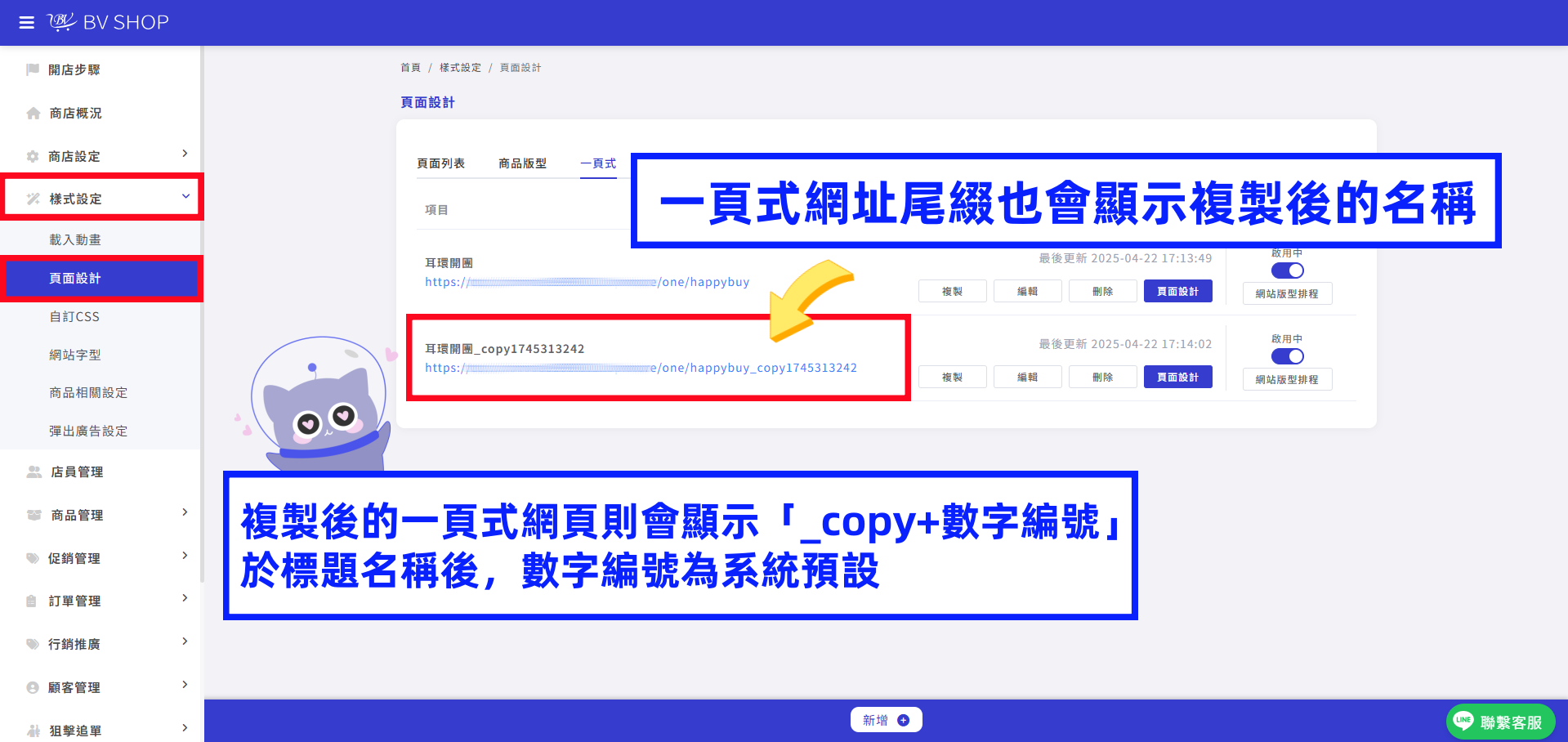The height and width of the screenshot is (742, 1568).
Task: Click the gear icon beside 商店設定
Action: point(33,156)
